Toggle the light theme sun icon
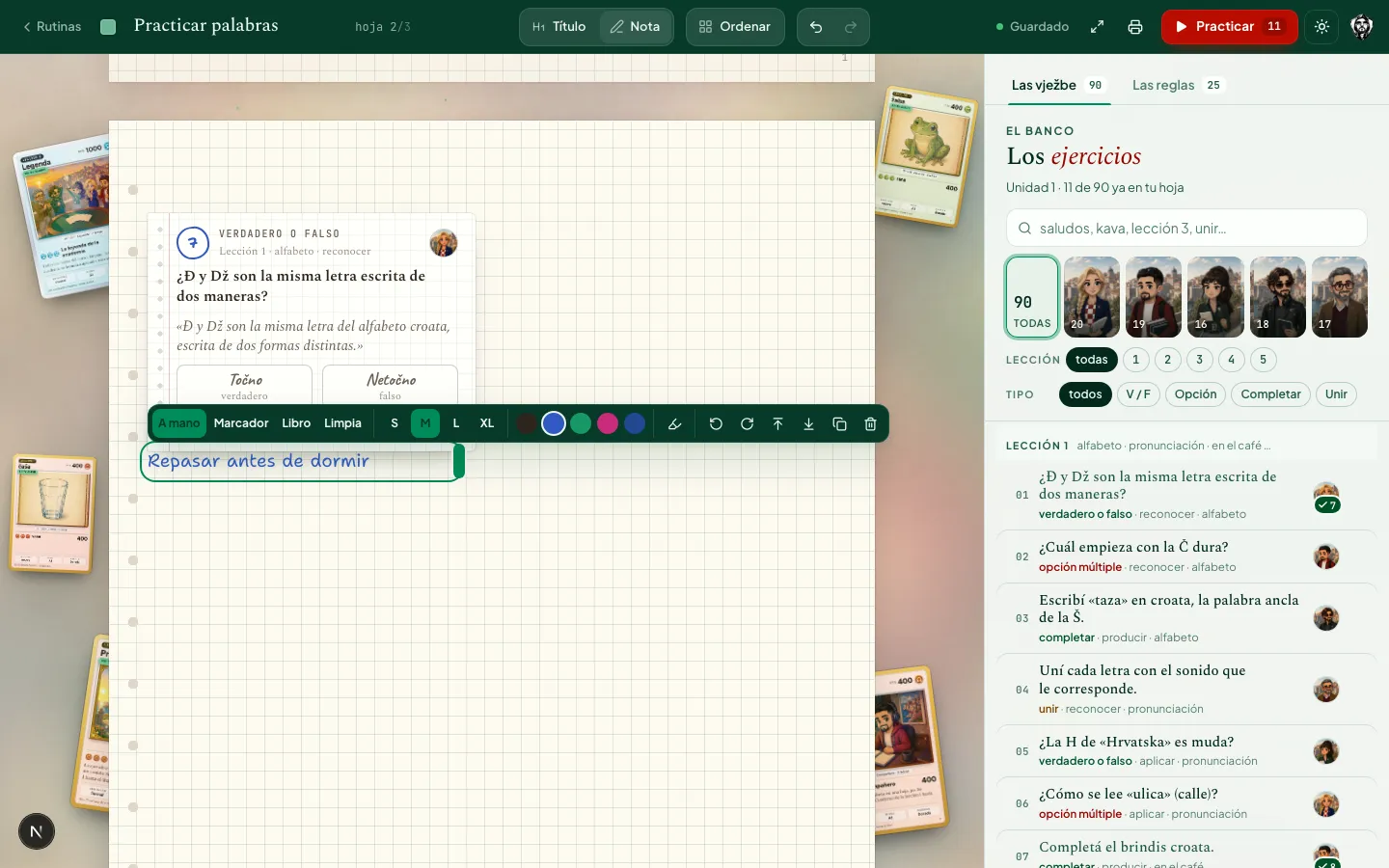 click(1321, 27)
